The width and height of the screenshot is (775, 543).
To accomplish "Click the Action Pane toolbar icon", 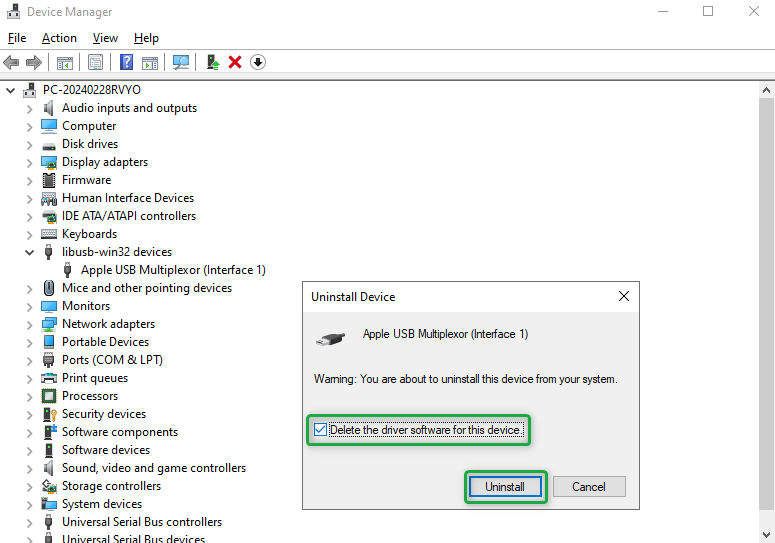I will click(x=150, y=62).
